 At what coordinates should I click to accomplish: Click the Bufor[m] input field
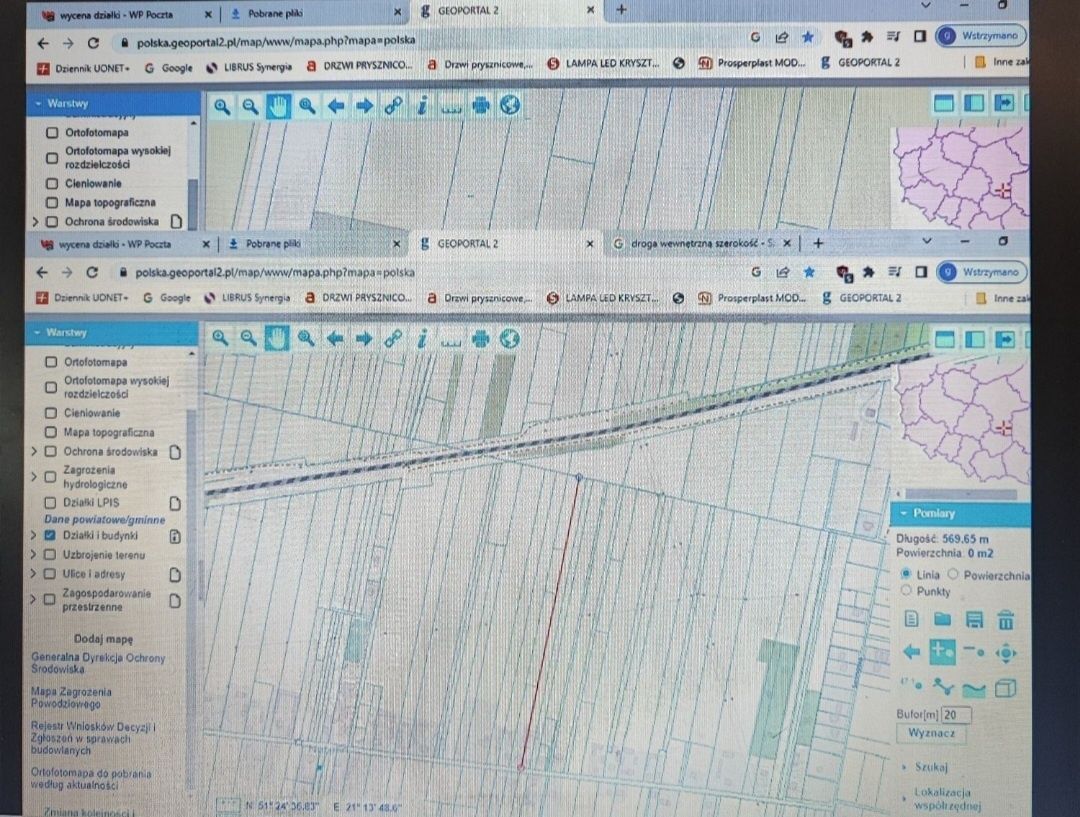(955, 715)
